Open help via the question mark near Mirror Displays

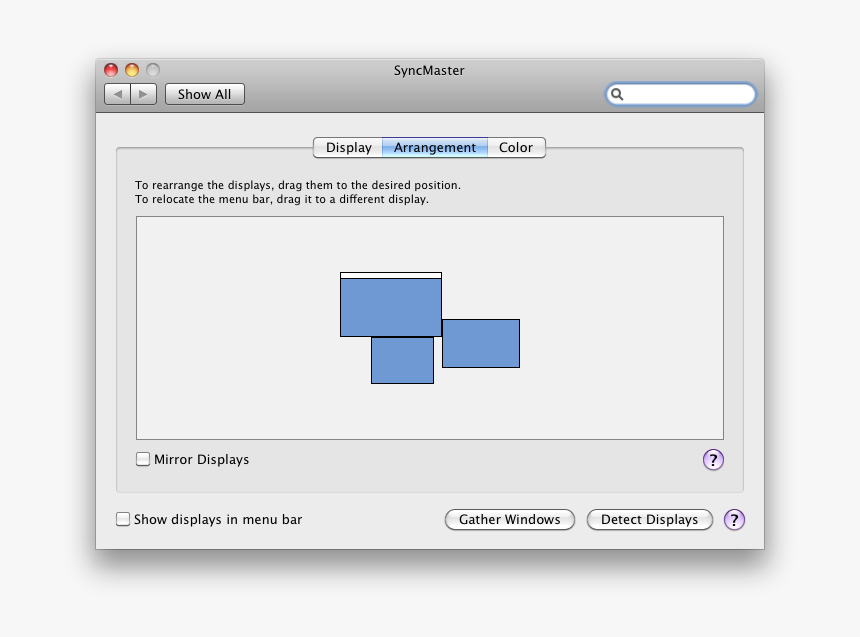click(x=713, y=459)
